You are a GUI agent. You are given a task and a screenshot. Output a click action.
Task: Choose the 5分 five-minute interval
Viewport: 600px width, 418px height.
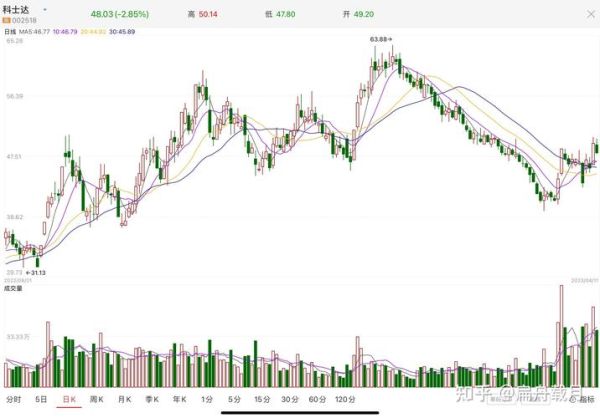coord(233,399)
